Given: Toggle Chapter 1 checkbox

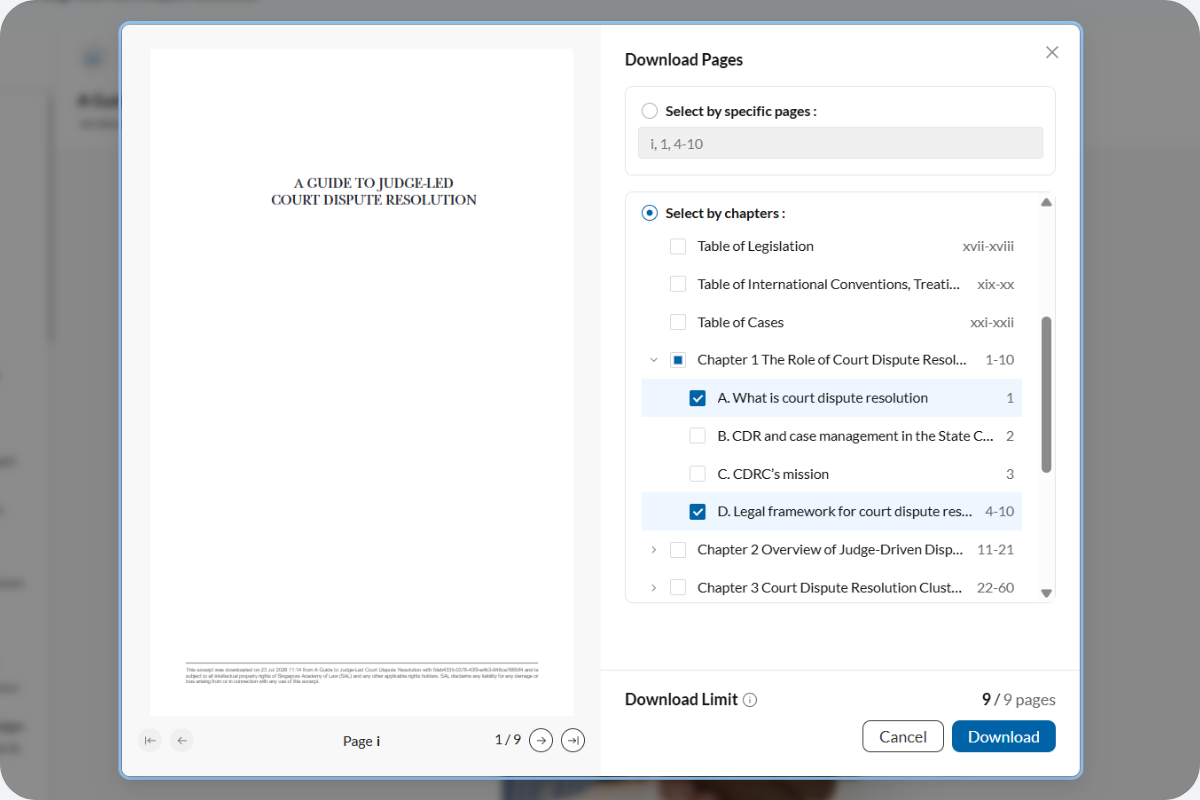Looking at the screenshot, I should (678, 360).
